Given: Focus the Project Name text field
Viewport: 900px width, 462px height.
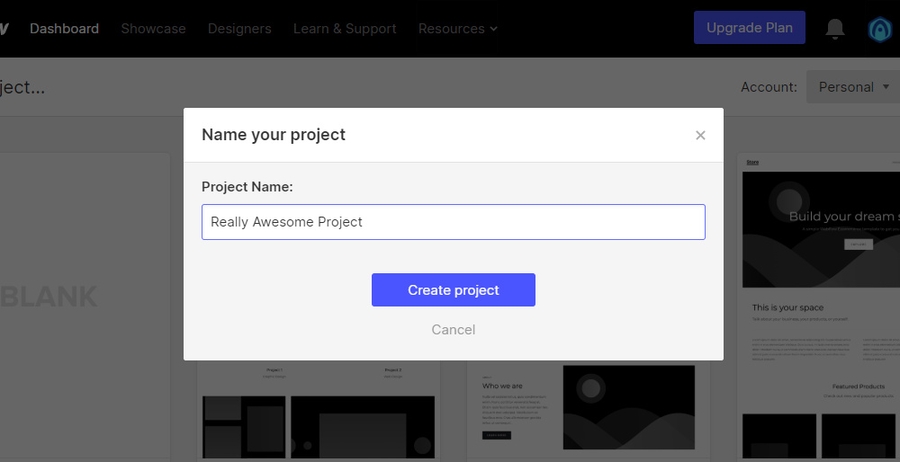Looking at the screenshot, I should 453,222.
